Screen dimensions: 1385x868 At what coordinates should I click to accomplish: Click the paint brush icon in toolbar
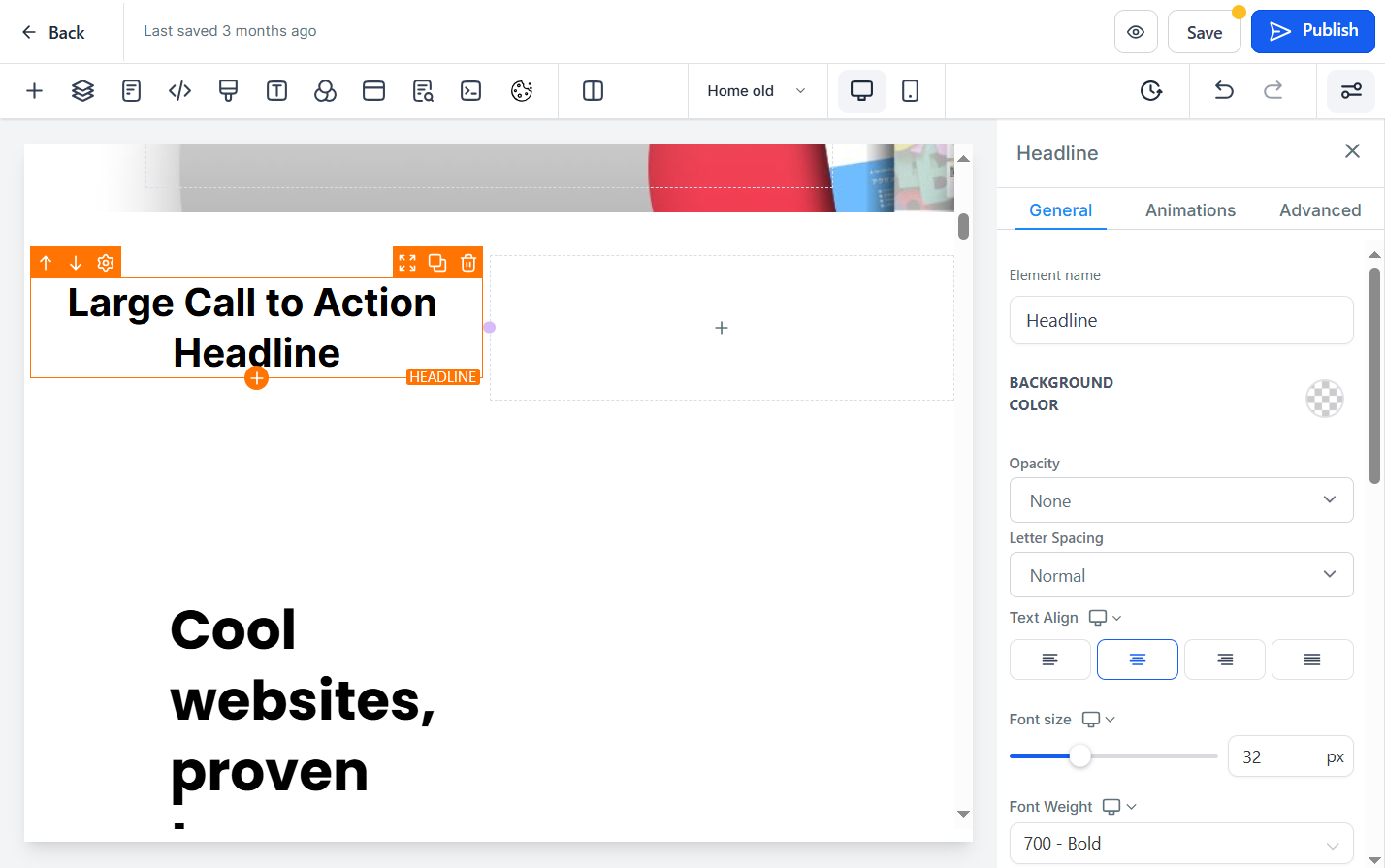[x=228, y=91]
